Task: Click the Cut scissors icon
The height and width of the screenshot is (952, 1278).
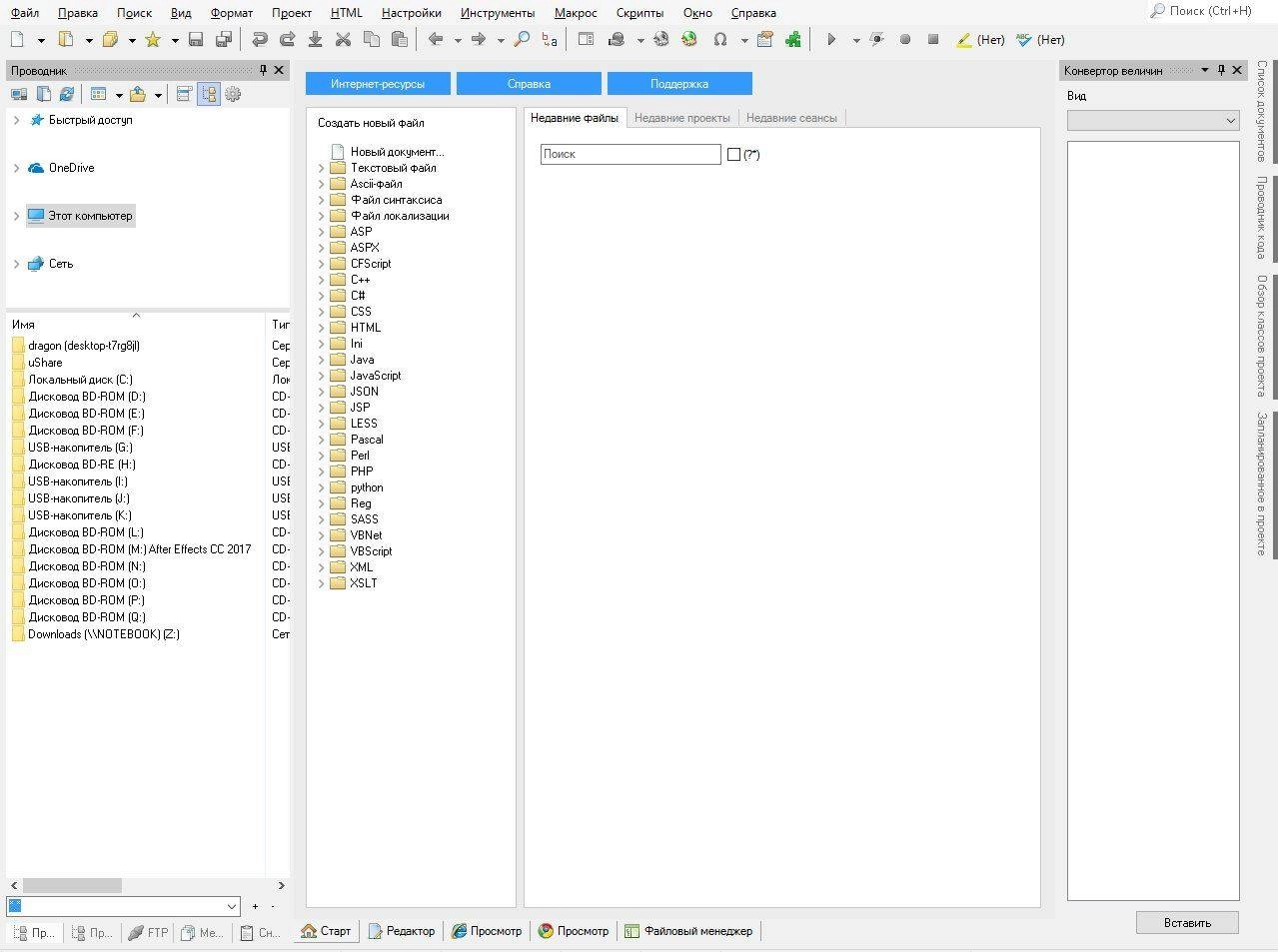Action: click(x=343, y=39)
